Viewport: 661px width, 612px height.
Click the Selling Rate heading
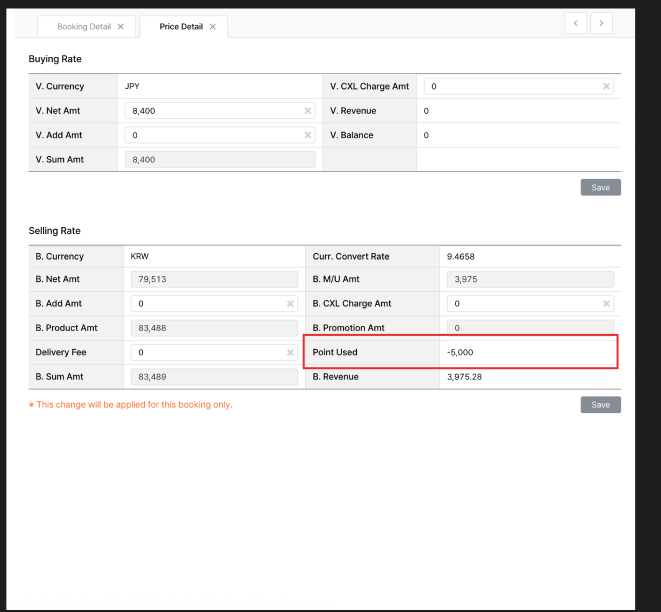pyautogui.click(x=54, y=231)
